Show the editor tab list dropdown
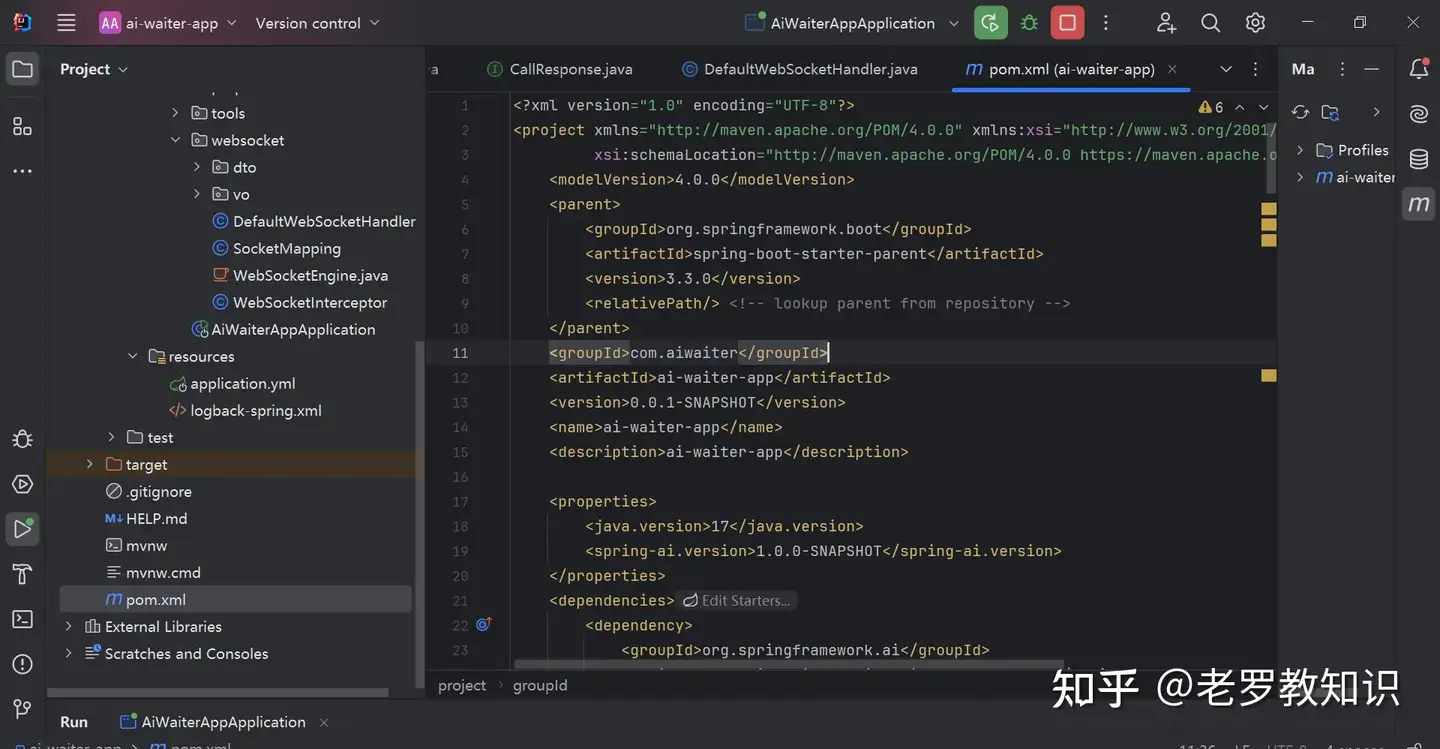Image resolution: width=1440 pixels, height=749 pixels. coord(1226,69)
